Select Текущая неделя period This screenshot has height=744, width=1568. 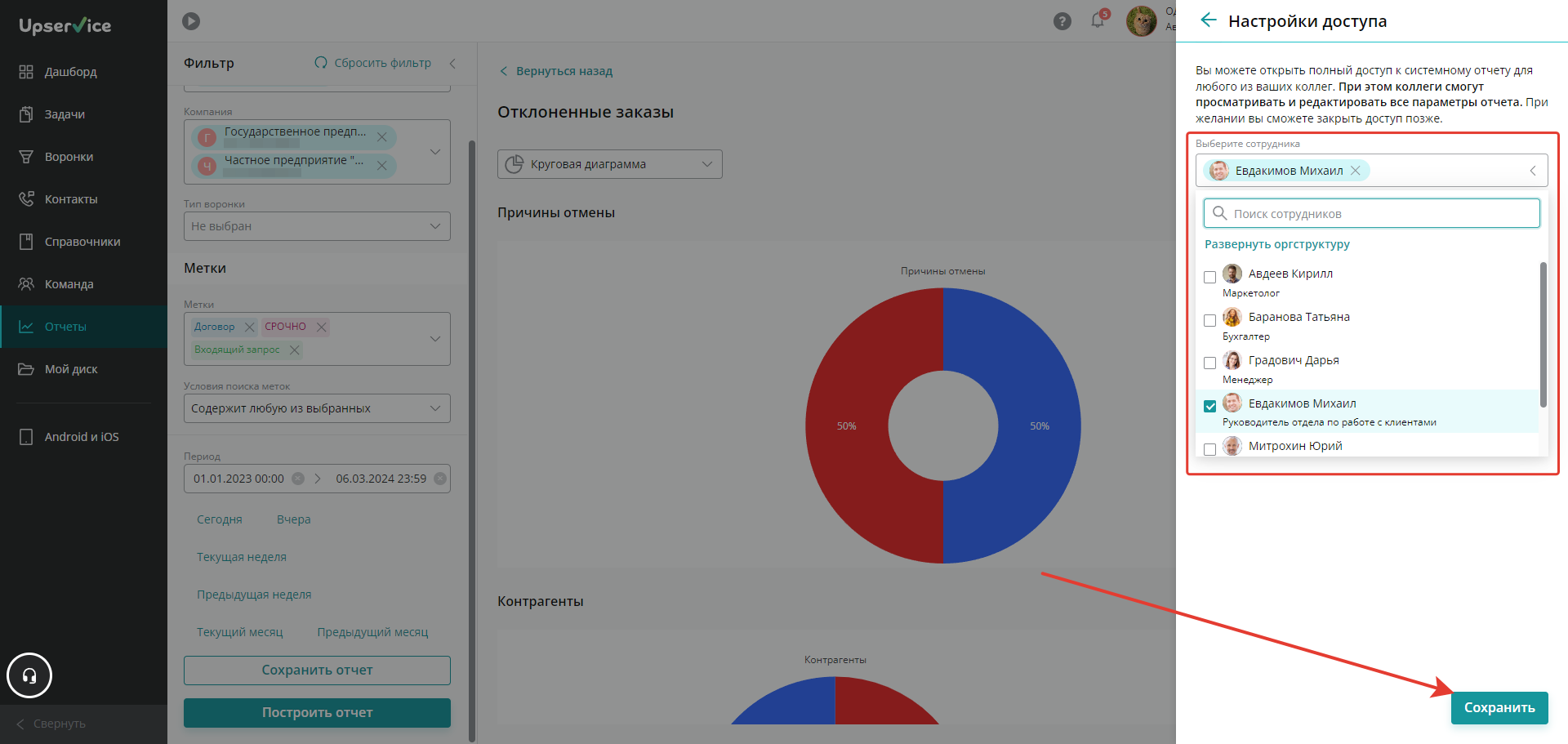point(242,557)
